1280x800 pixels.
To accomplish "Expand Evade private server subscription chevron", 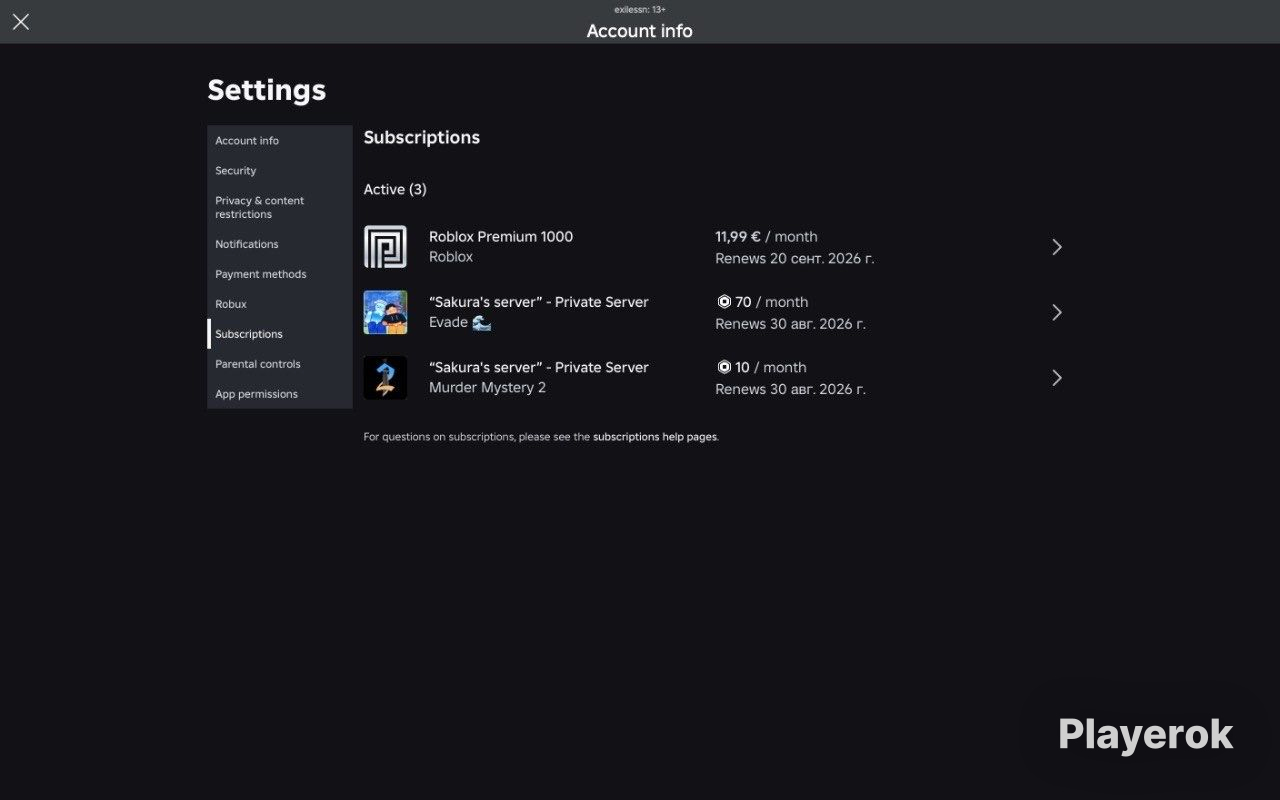I will (1057, 312).
